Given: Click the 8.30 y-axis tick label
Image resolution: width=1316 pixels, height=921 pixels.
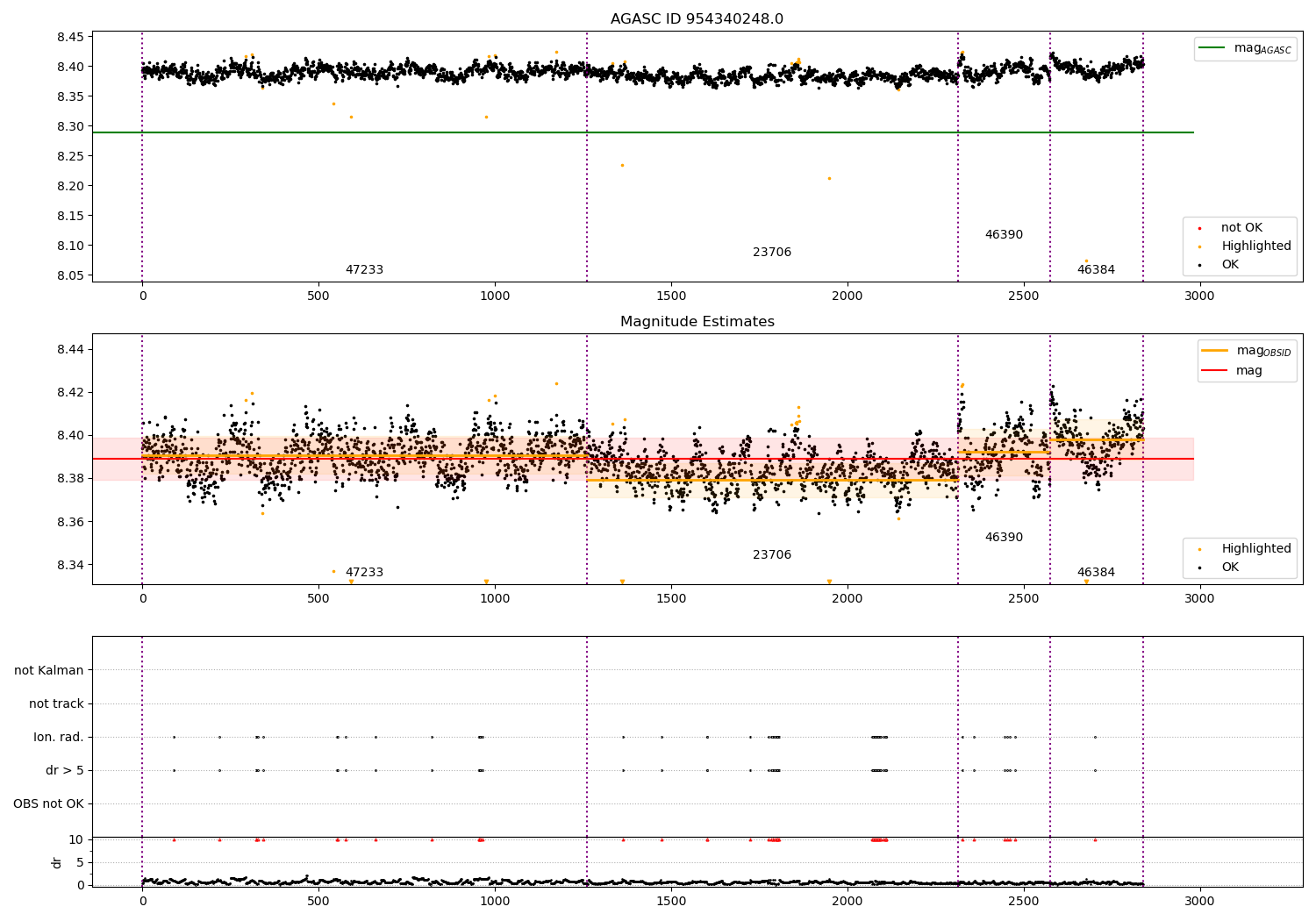Looking at the screenshot, I should click(x=71, y=126).
